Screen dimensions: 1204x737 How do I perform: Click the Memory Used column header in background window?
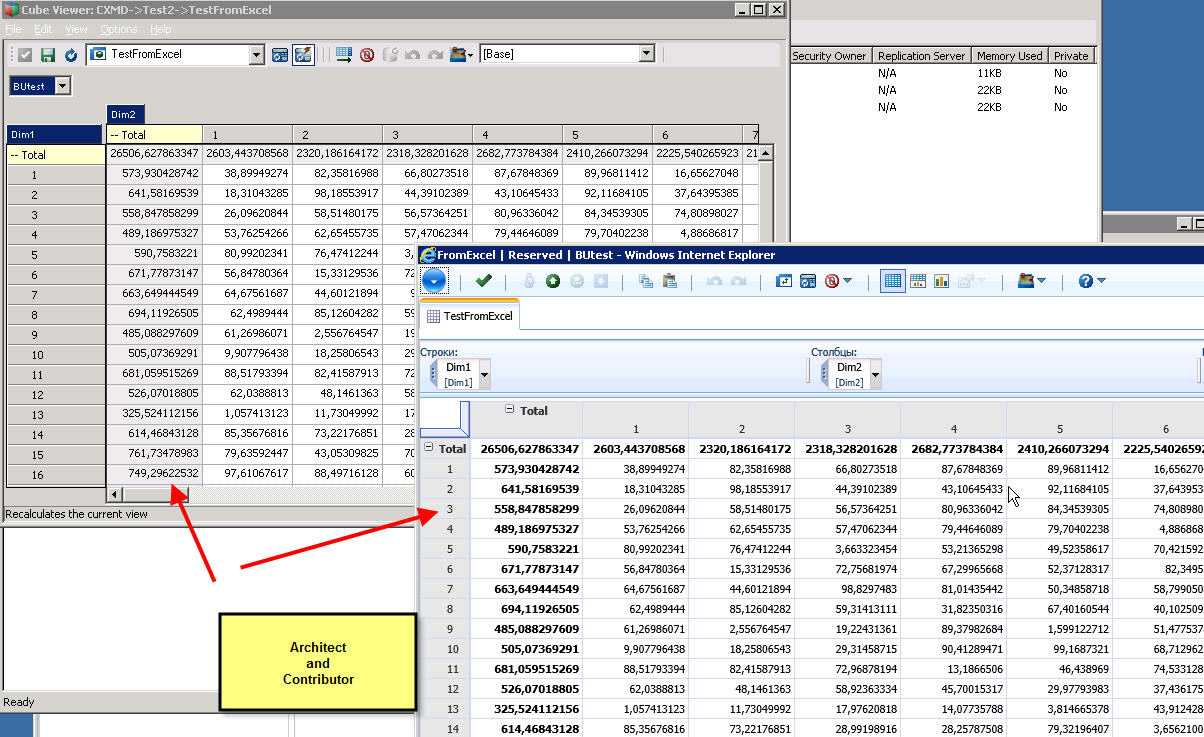(x=1009, y=56)
